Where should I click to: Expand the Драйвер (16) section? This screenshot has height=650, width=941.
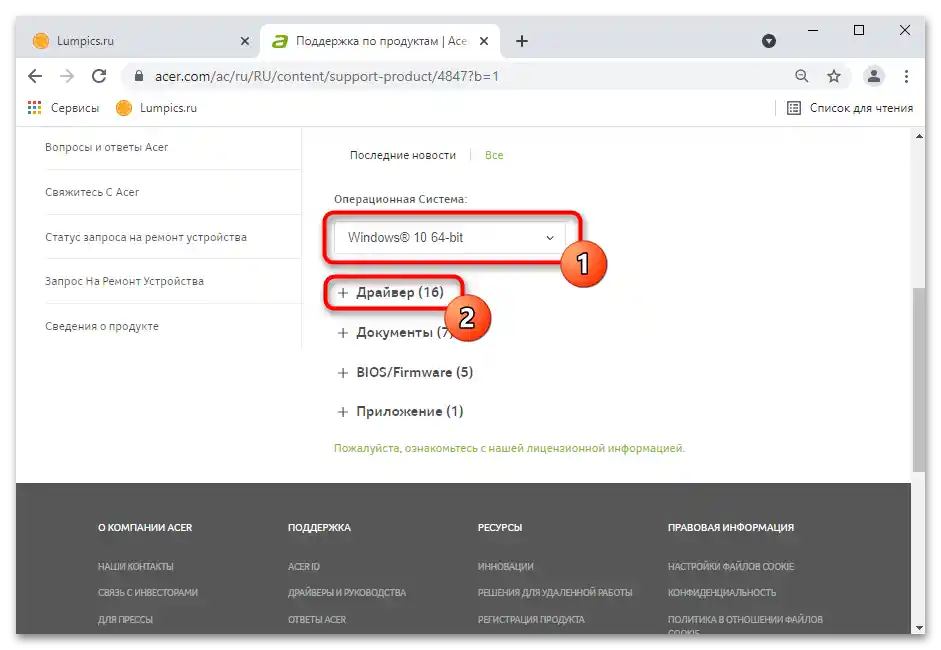(x=391, y=292)
